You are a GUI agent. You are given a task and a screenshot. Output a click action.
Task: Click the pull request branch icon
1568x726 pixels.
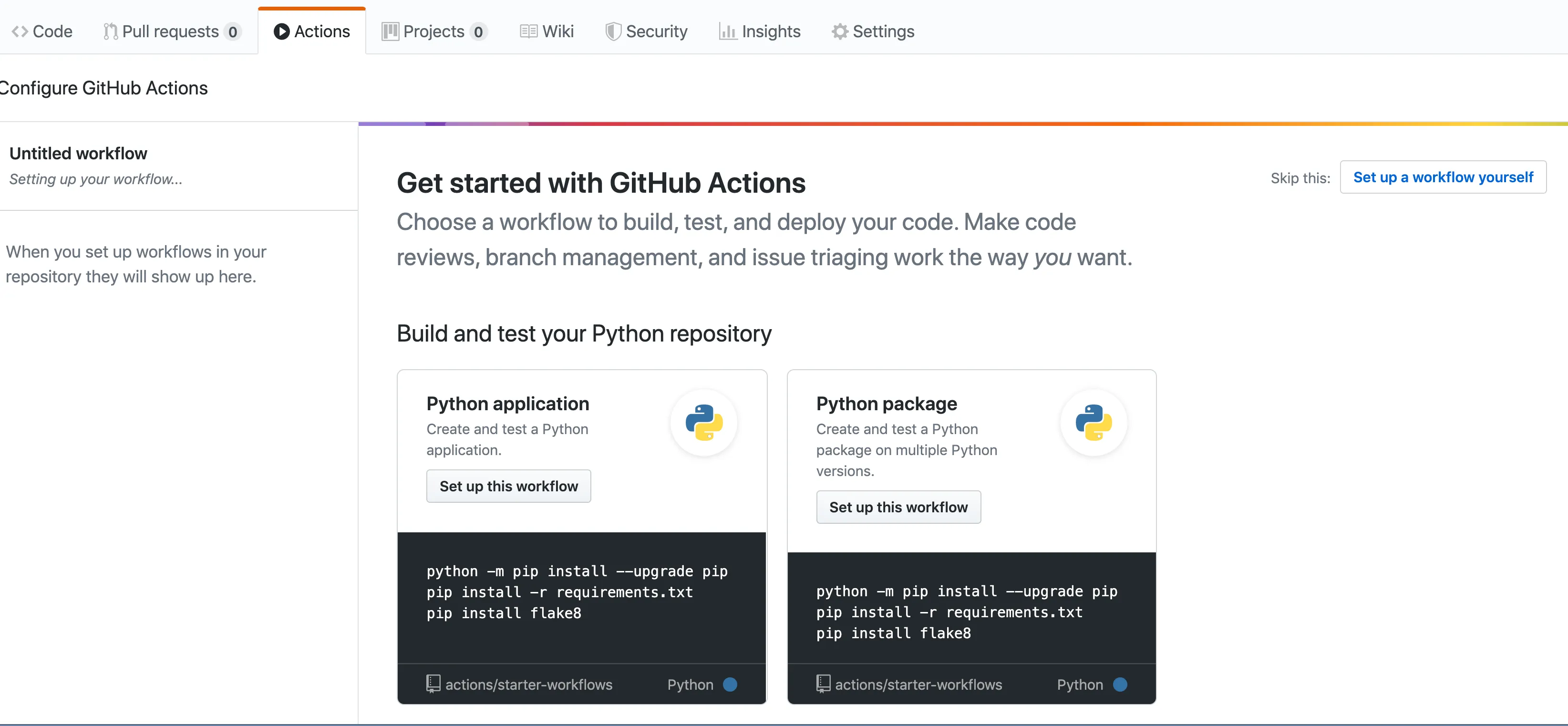(x=110, y=31)
